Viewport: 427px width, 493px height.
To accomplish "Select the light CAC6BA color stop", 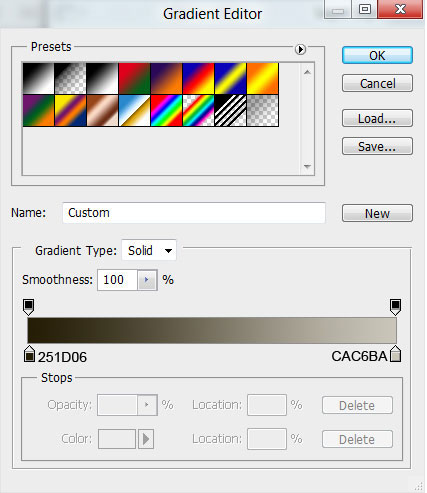I will tap(396, 354).
